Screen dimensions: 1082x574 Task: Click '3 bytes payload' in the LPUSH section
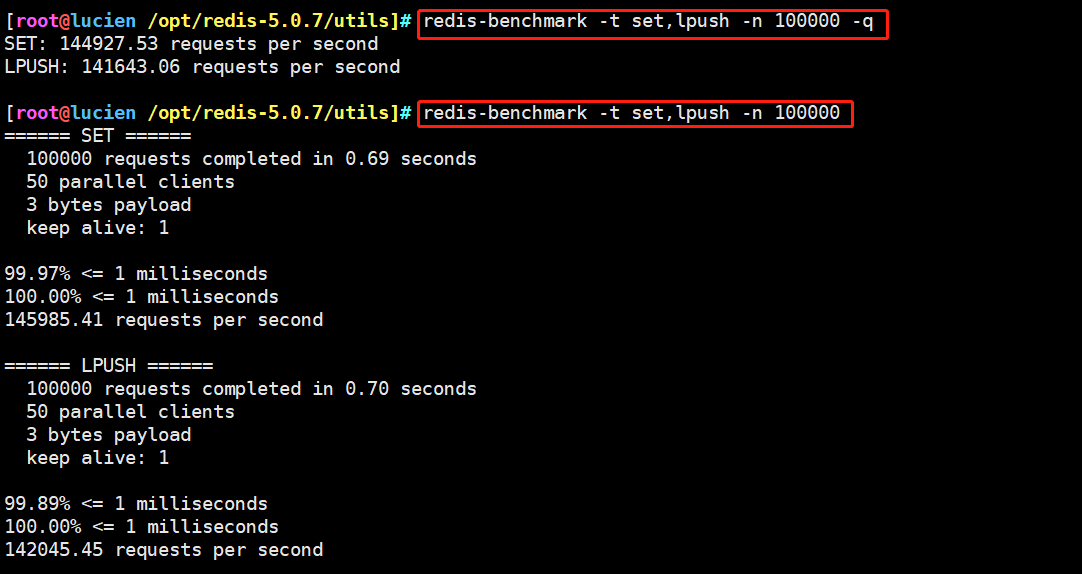[108, 435]
